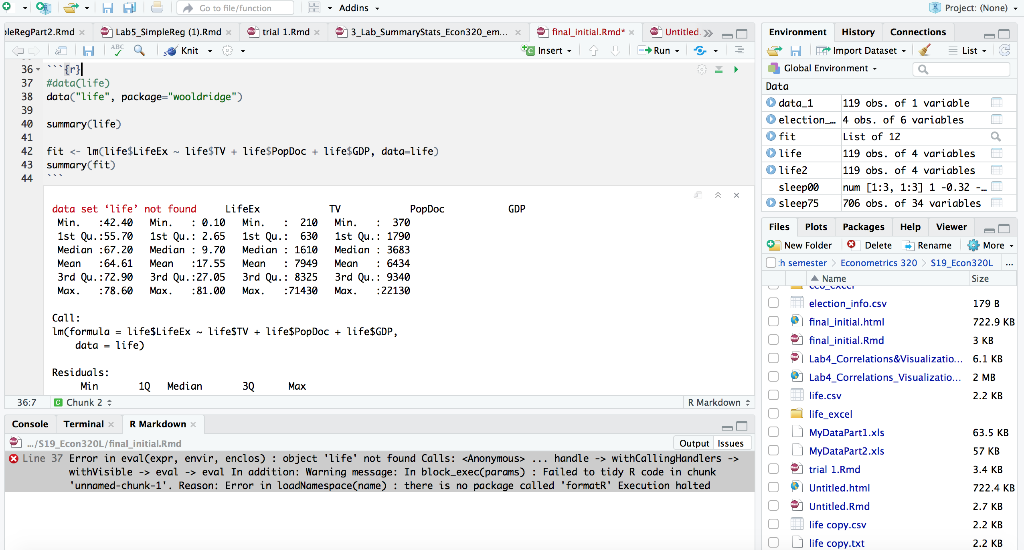This screenshot has width=1024, height=550.
Task: Toggle document outline icon
Action: click(x=739, y=50)
